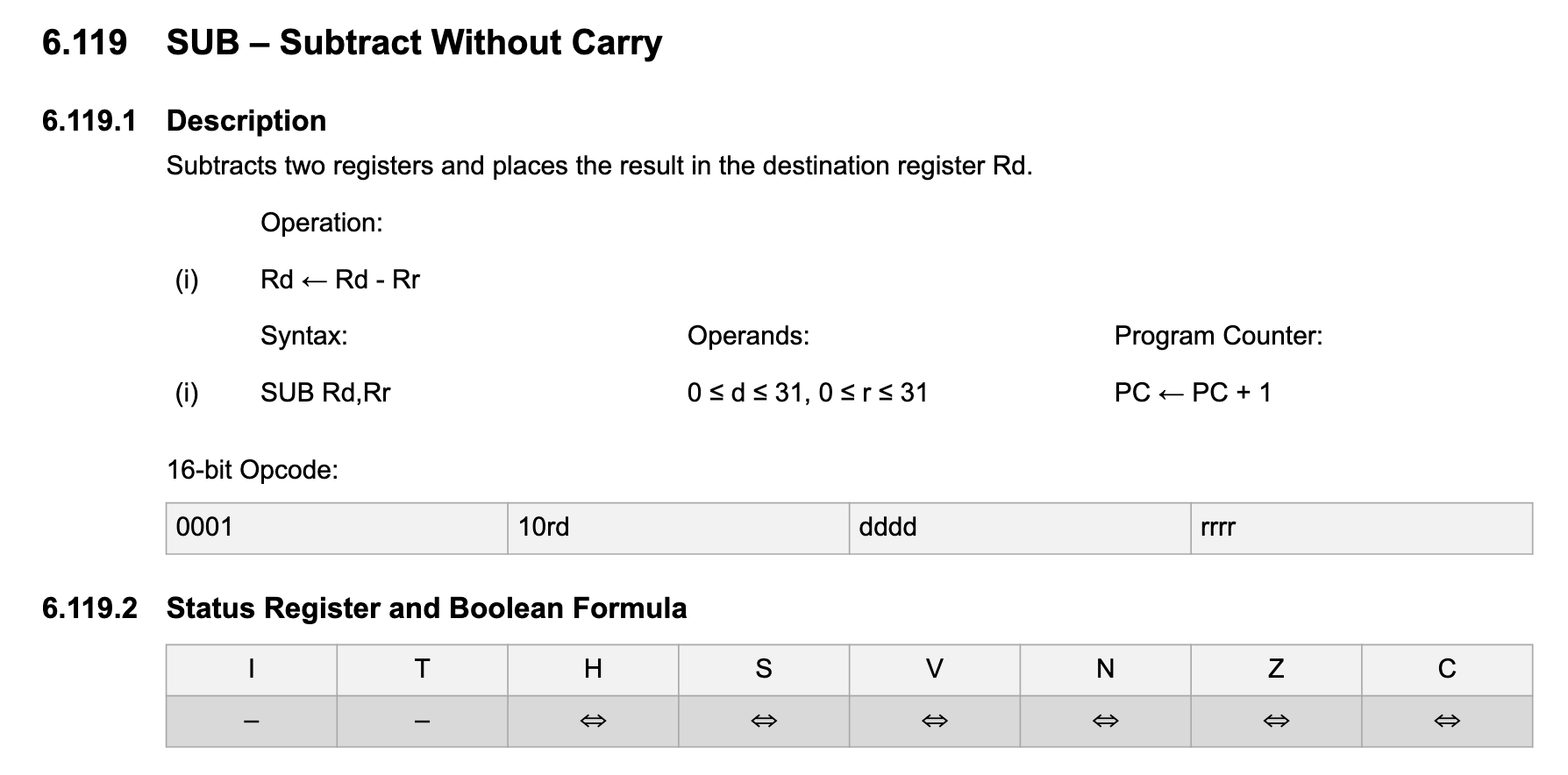Click the opcode cell 10rd
This screenshot has width=1568, height=775.
[678, 528]
